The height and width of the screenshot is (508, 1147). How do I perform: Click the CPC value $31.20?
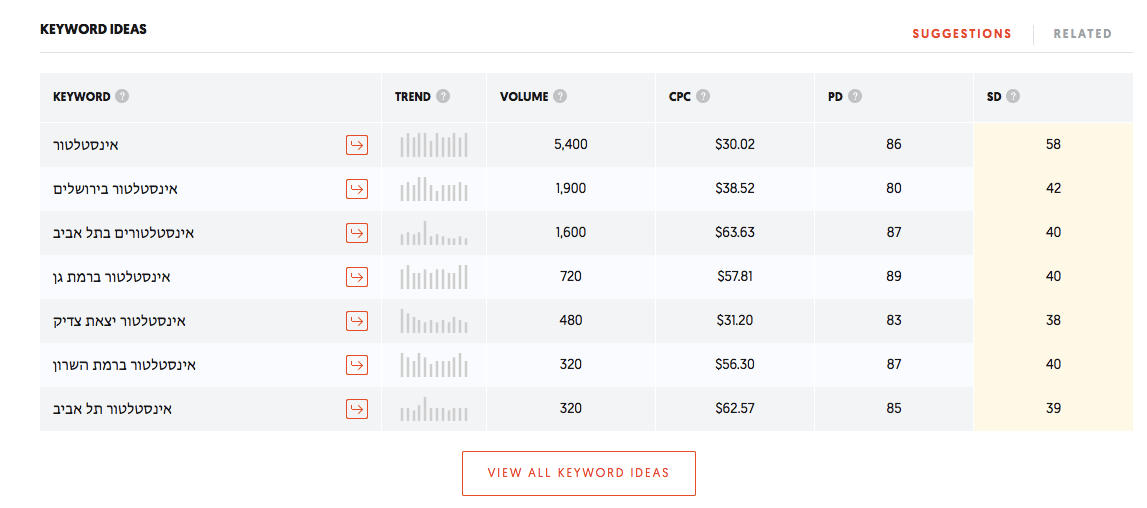tap(735, 321)
